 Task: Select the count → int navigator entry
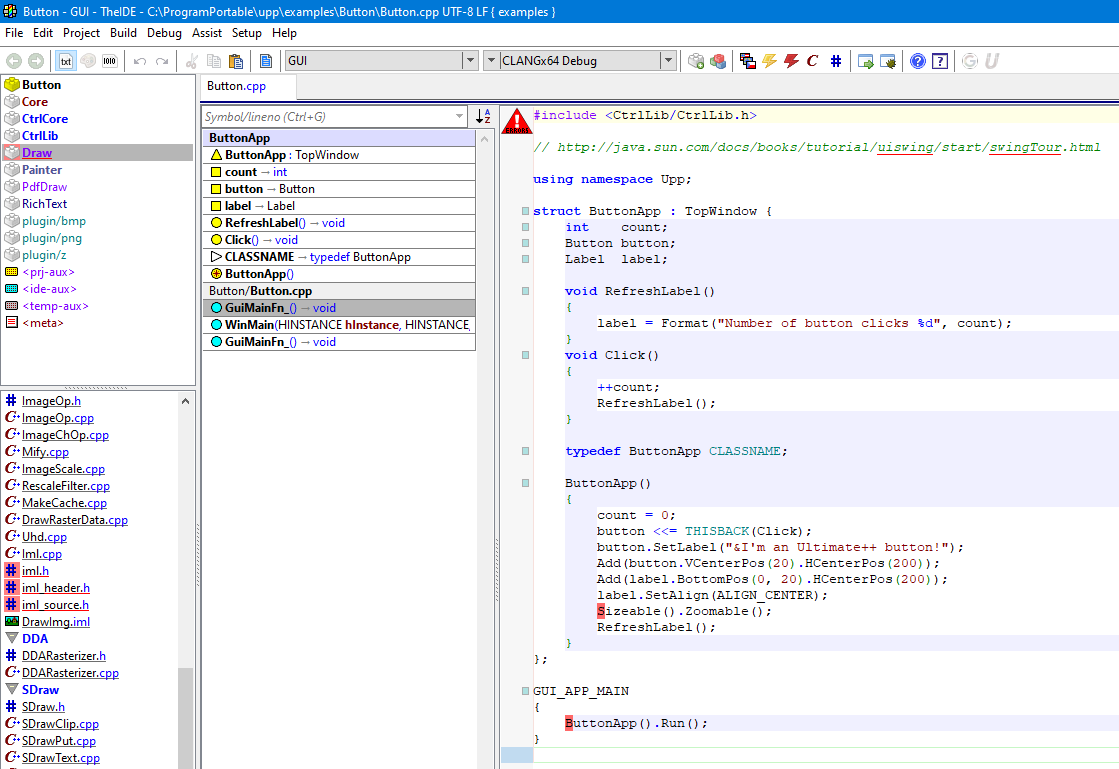[x=339, y=172]
